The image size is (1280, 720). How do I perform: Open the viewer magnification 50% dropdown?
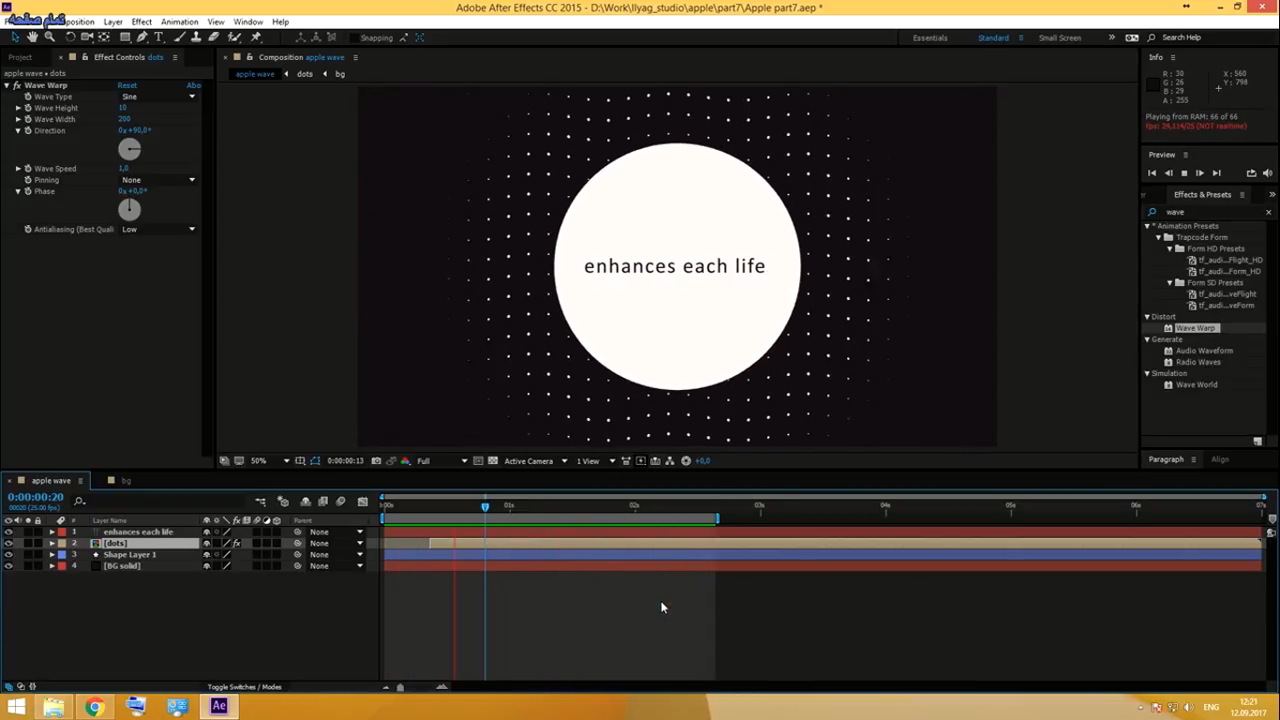[270, 461]
